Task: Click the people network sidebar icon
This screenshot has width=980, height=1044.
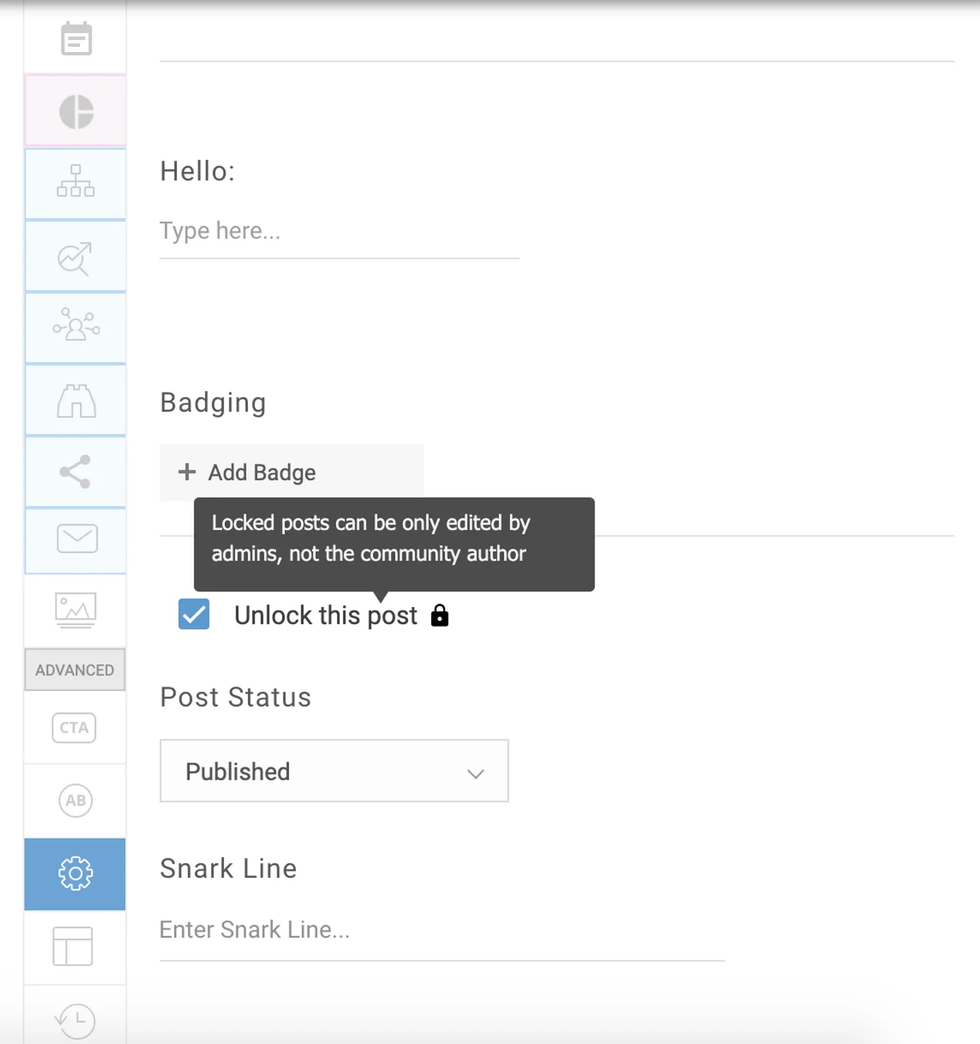Action: click(x=76, y=328)
